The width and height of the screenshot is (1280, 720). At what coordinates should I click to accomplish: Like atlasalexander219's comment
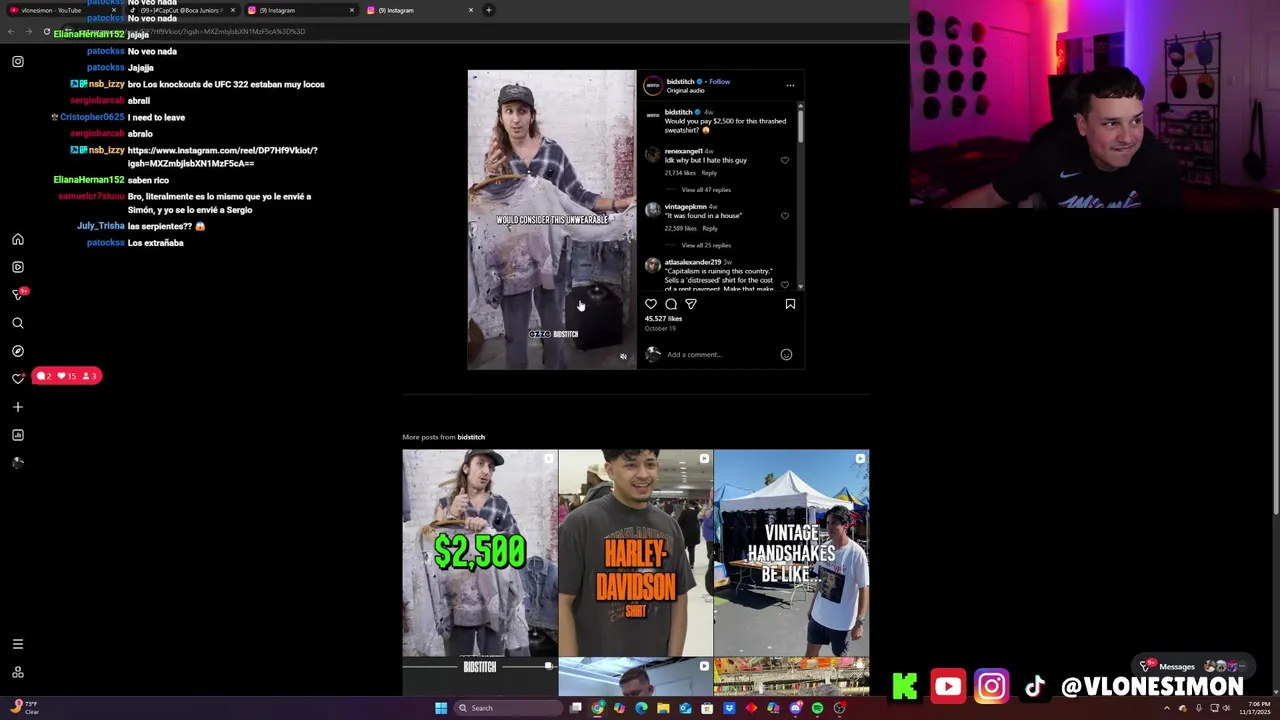[x=784, y=285]
